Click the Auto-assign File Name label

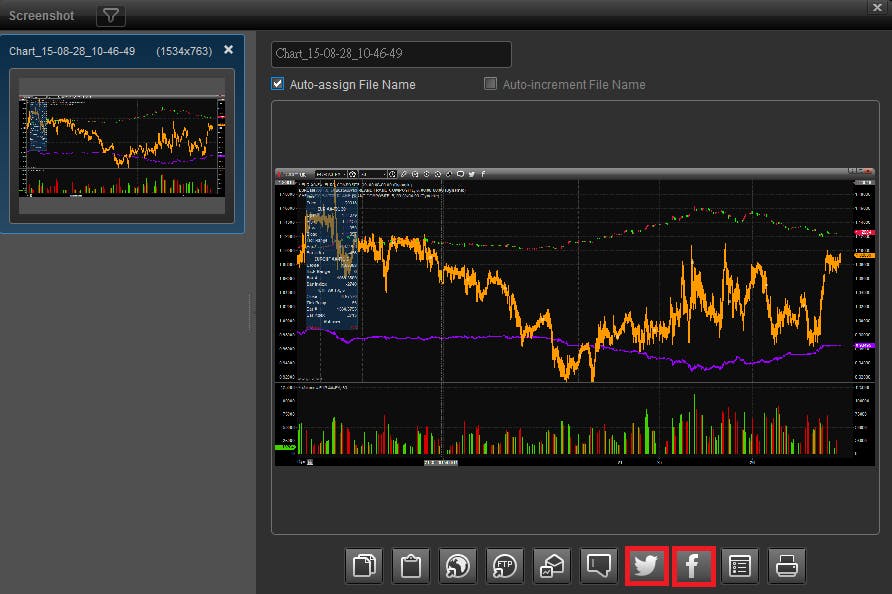tap(352, 85)
